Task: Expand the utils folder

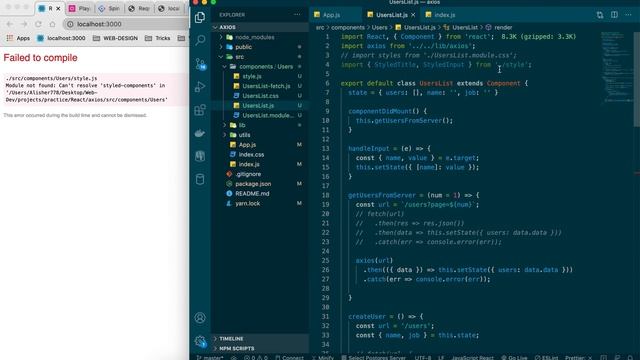Action: point(260,135)
